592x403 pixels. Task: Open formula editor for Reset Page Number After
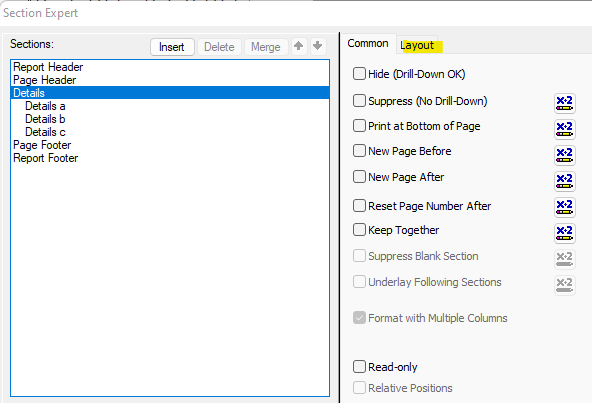pyautogui.click(x=564, y=207)
